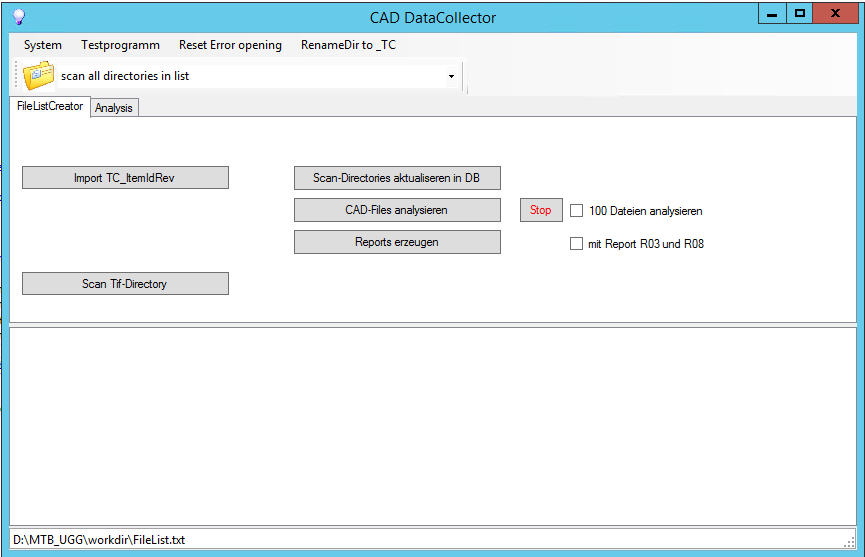
Task: Open the System menu
Action: [x=43, y=45]
